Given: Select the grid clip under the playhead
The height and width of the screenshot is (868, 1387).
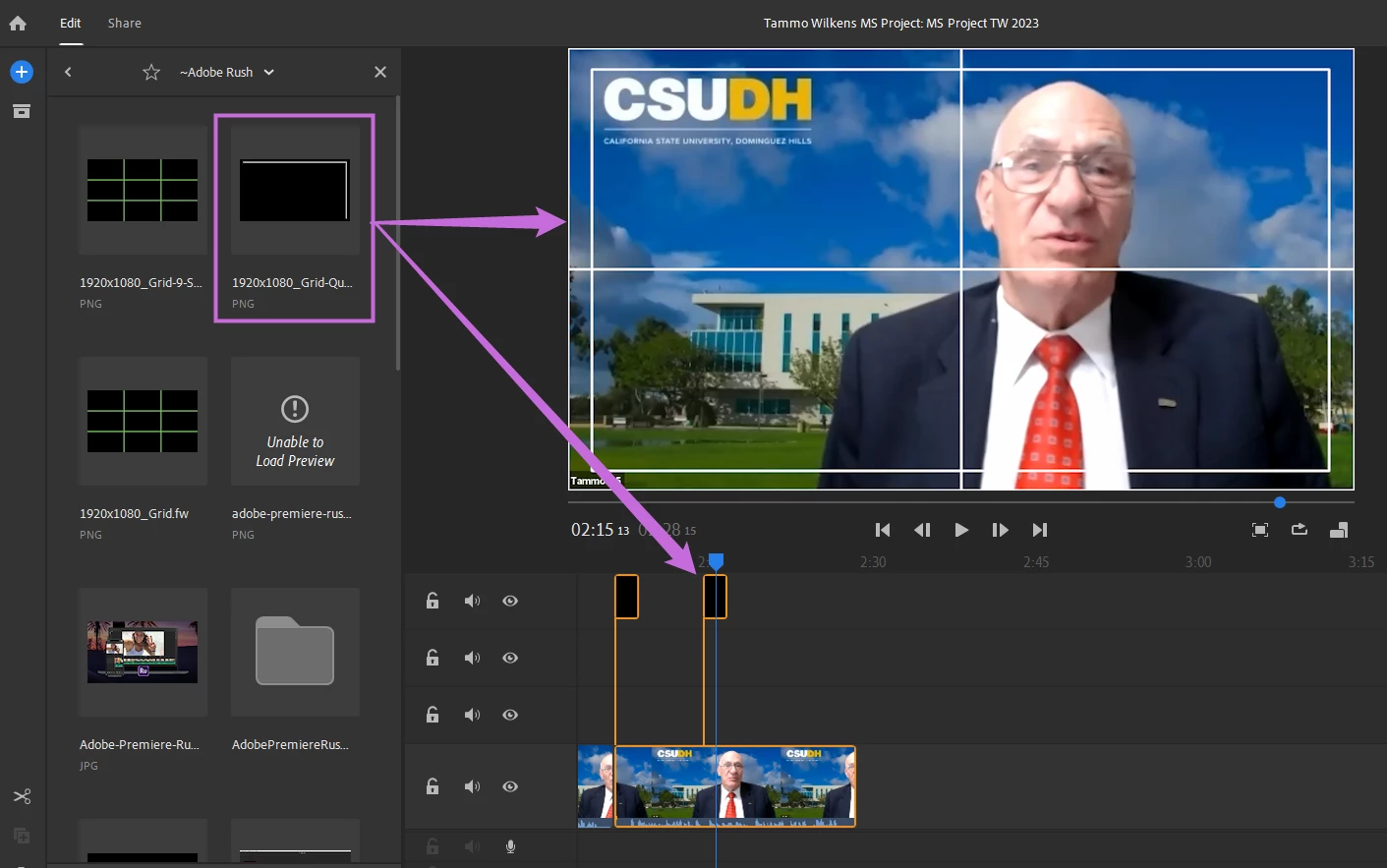Looking at the screenshot, I should (x=716, y=597).
